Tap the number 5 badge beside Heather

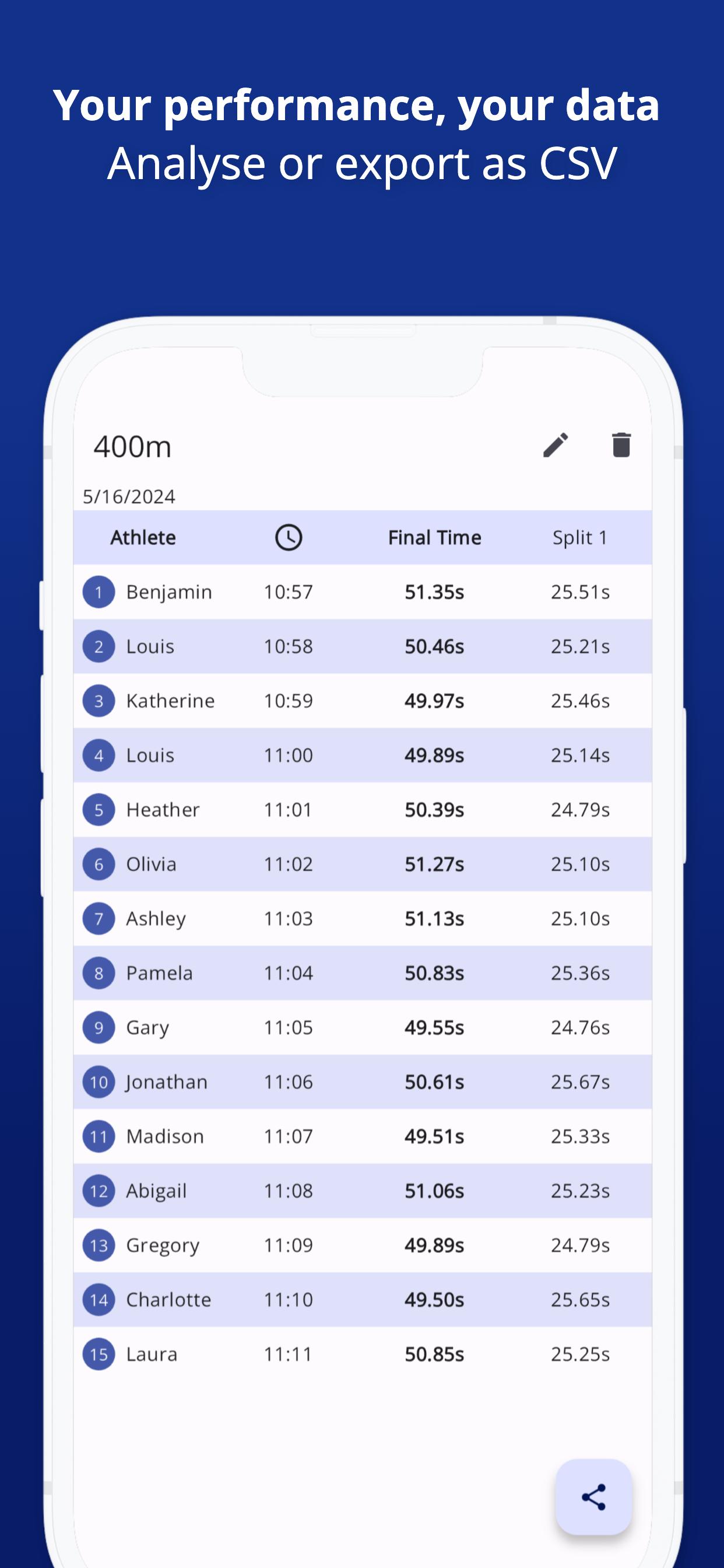(99, 810)
